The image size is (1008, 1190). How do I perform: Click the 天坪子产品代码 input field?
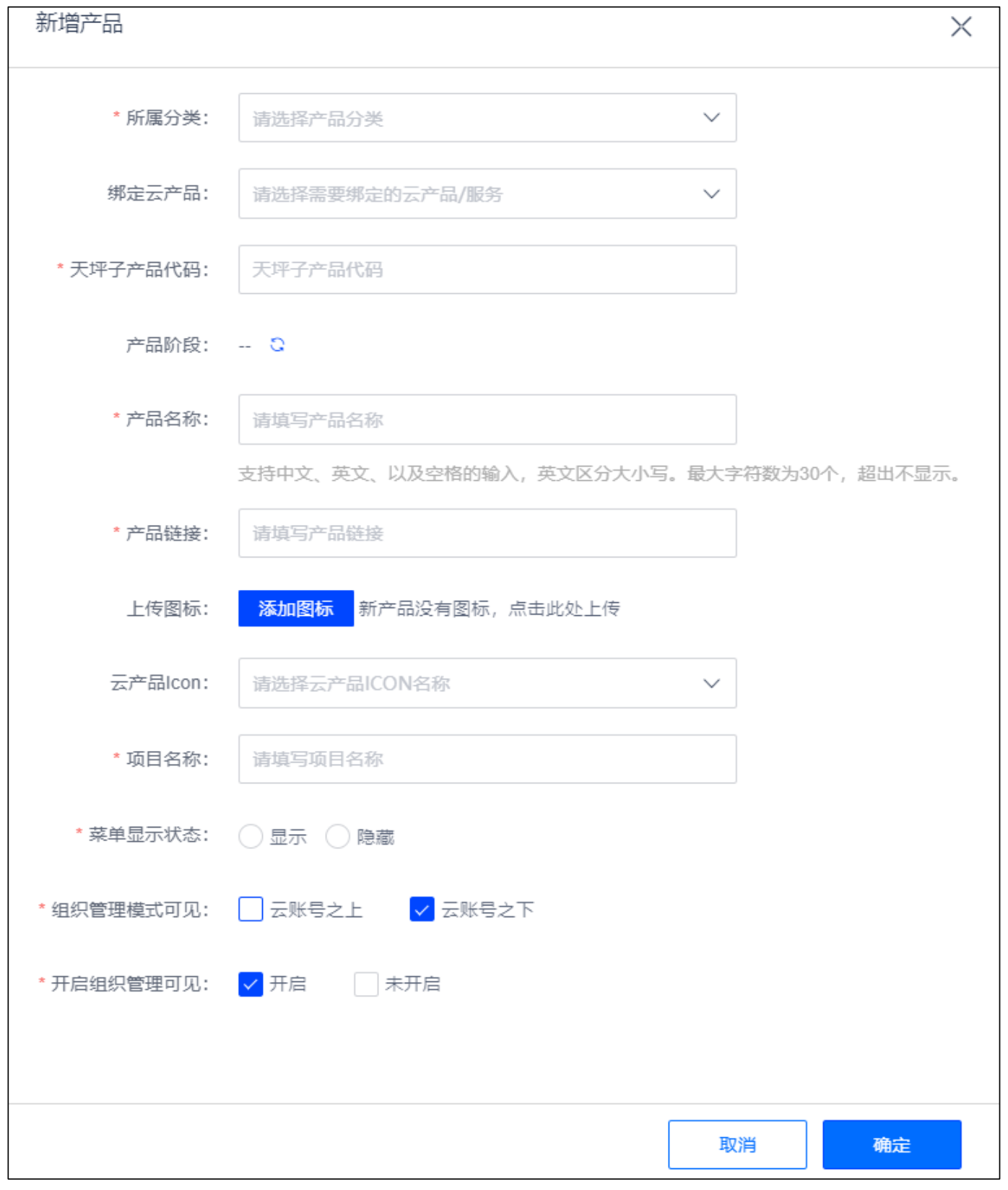pos(487,269)
